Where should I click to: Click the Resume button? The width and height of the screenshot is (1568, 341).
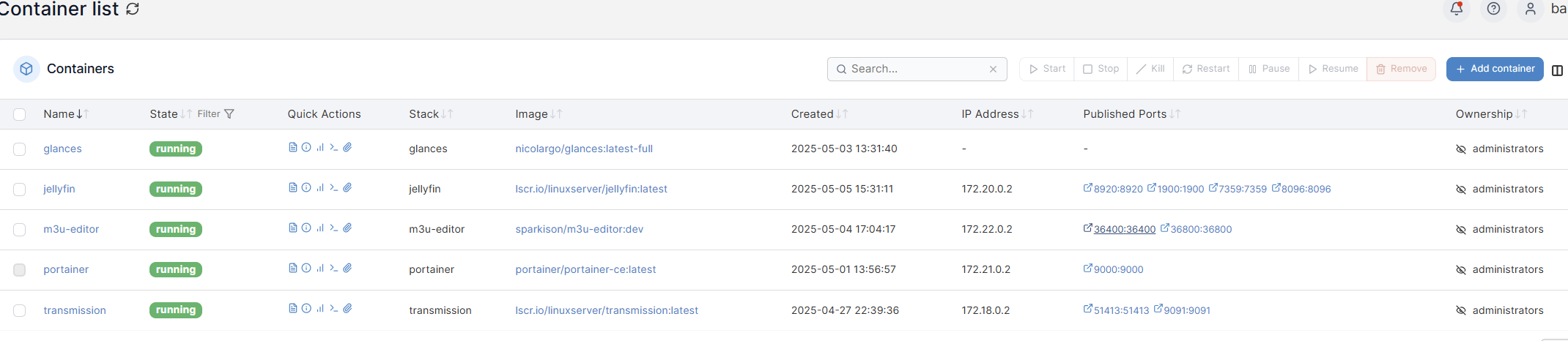click(x=1333, y=69)
